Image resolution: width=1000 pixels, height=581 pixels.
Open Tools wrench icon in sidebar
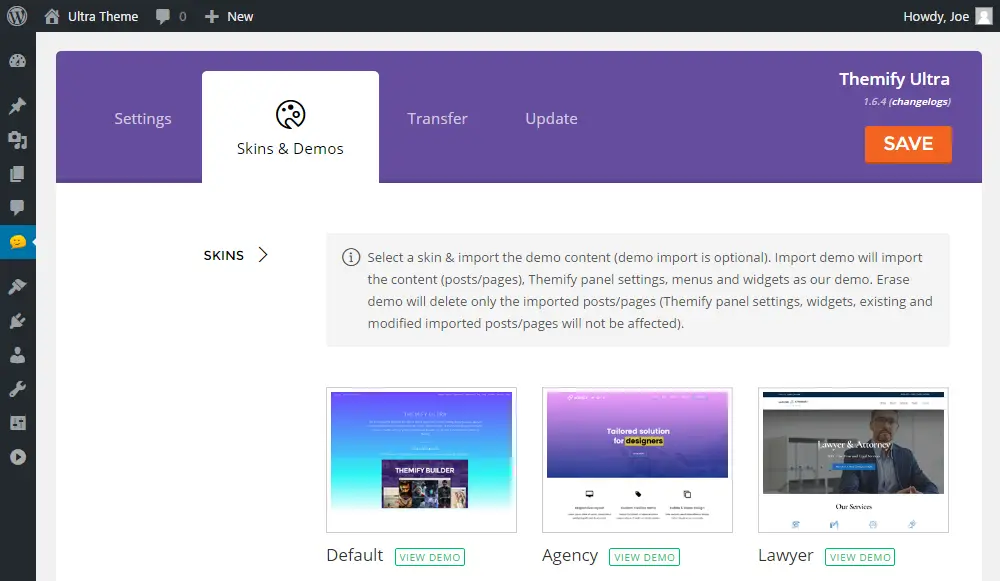pos(17,389)
